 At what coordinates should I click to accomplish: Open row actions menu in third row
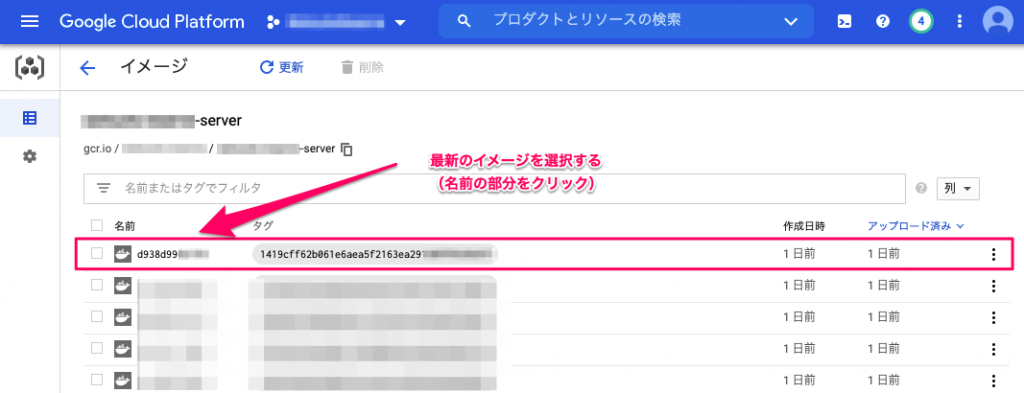993,317
